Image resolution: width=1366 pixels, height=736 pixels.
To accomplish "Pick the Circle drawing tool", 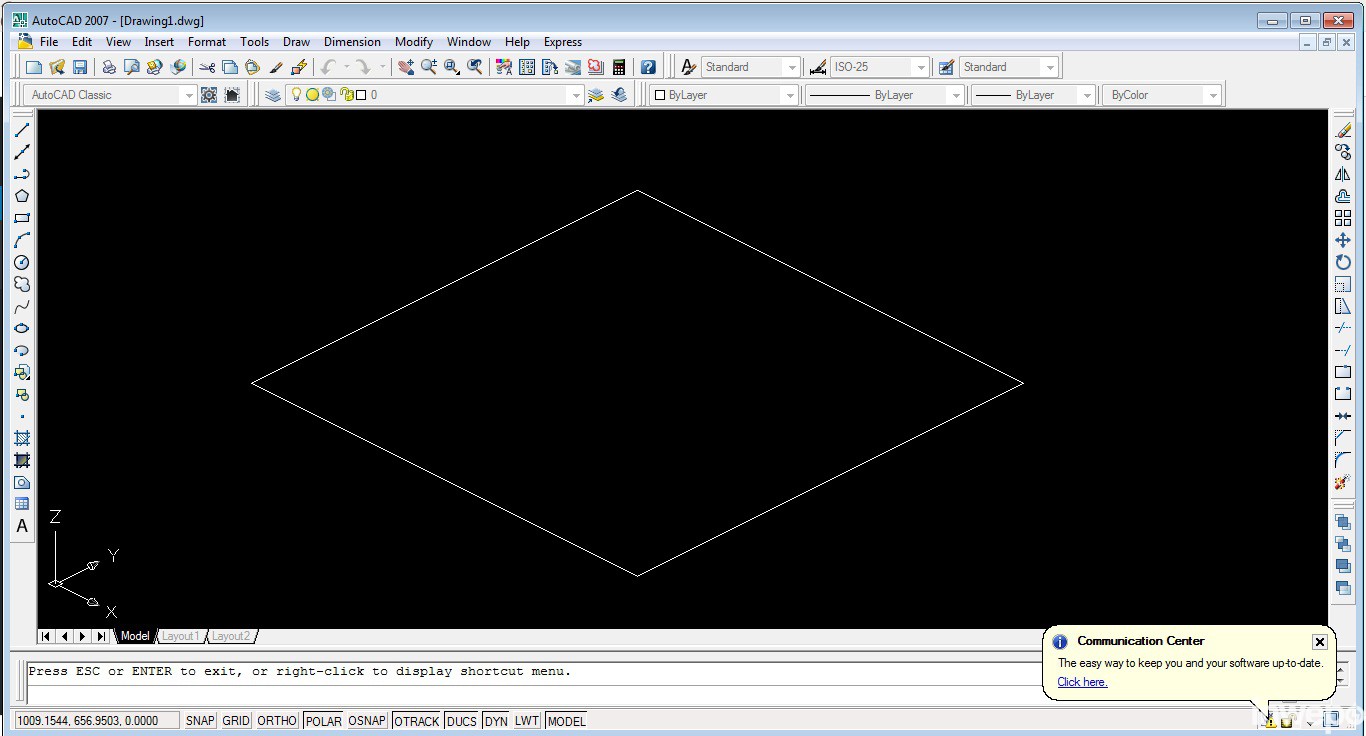I will [x=22, y=262].
